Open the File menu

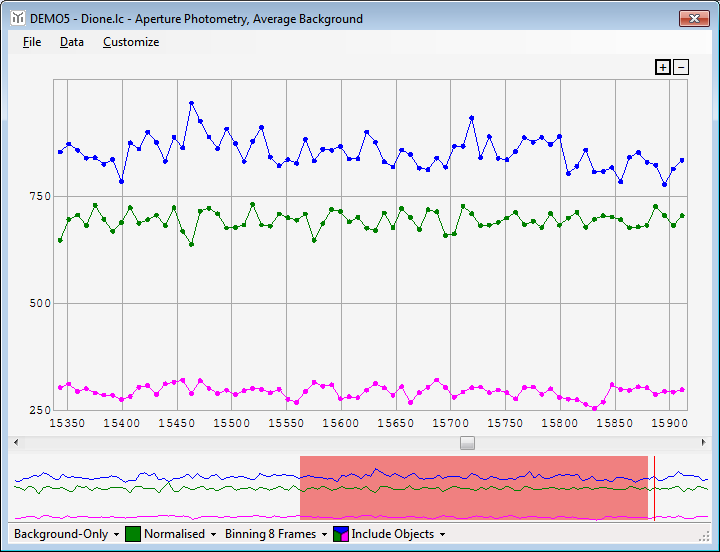pyautogui.click(x=32, y=42)
